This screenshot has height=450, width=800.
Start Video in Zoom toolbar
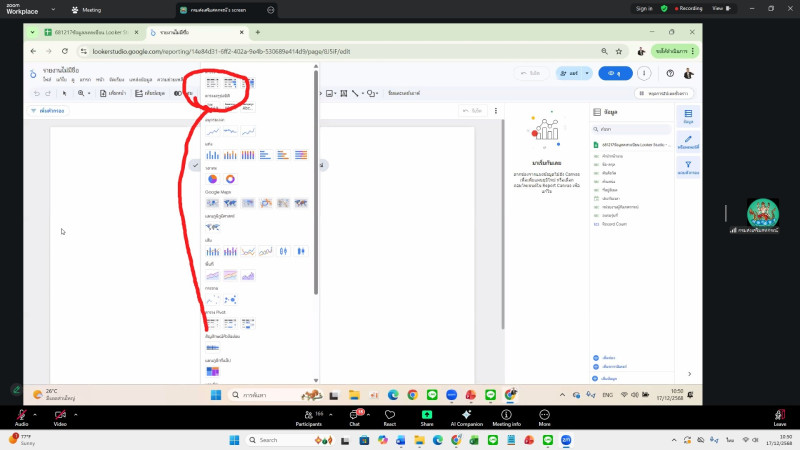[x=59, y=416]
